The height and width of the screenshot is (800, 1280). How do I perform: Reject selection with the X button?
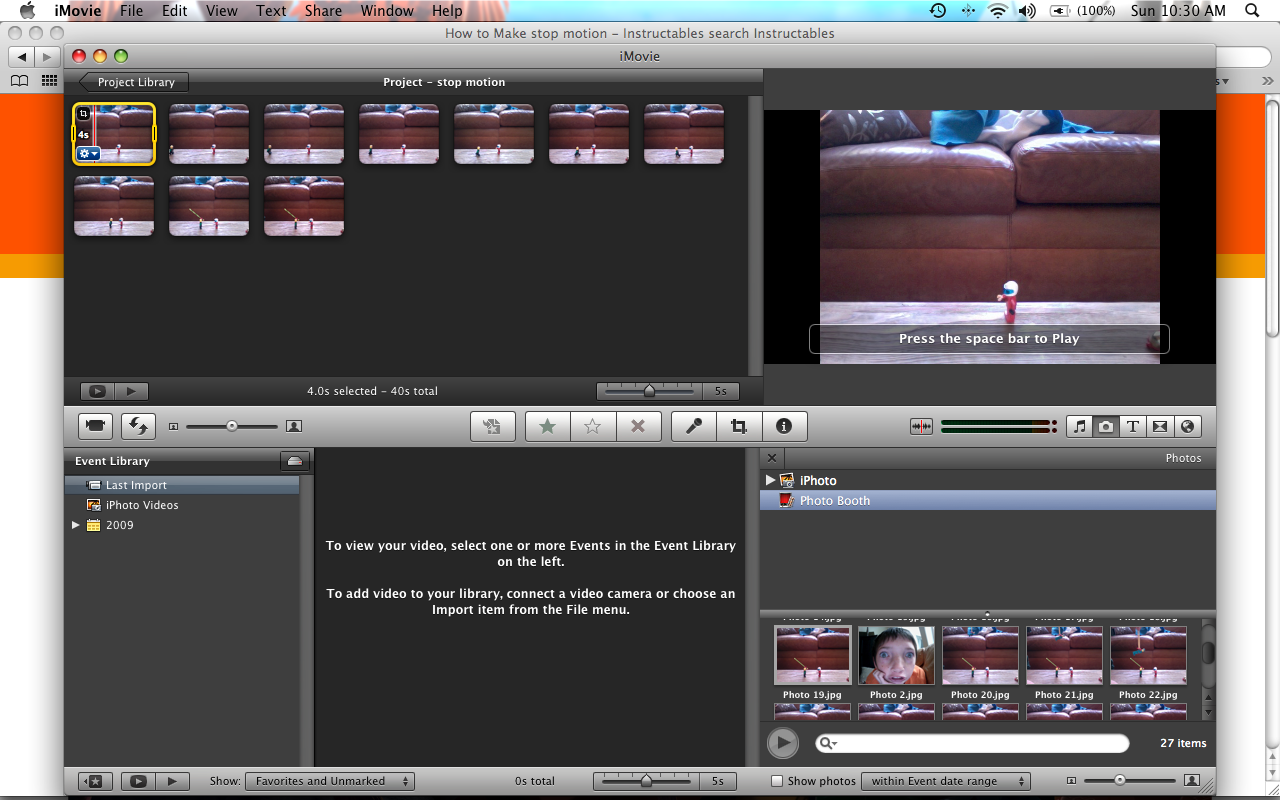[x=638, y=426]
